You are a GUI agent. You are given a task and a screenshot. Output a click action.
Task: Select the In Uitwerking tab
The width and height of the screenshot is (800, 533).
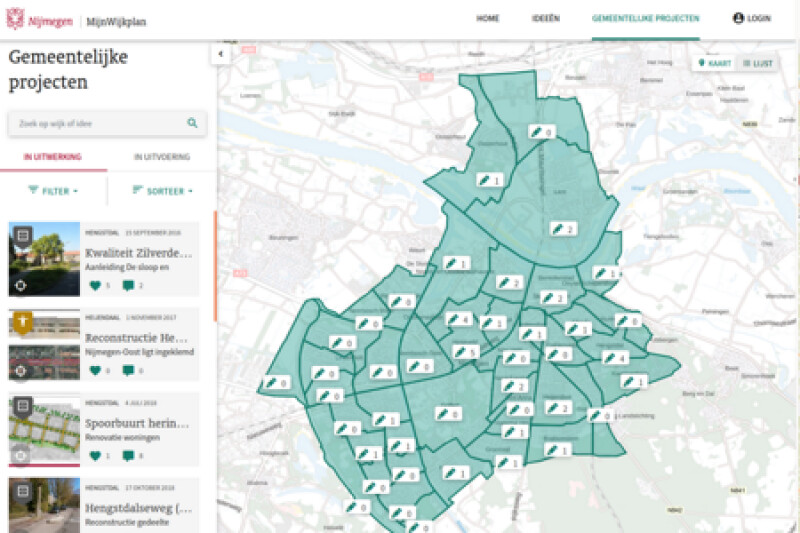pos(53,157)
